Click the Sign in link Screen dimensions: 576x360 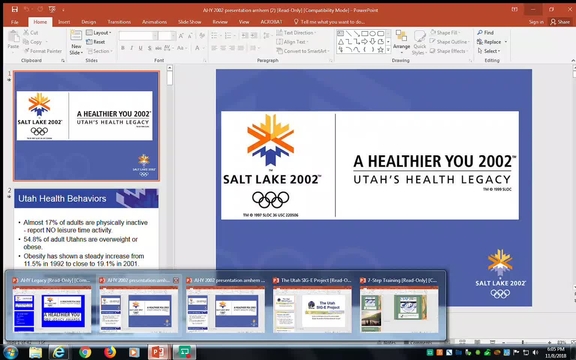point(536,22)
